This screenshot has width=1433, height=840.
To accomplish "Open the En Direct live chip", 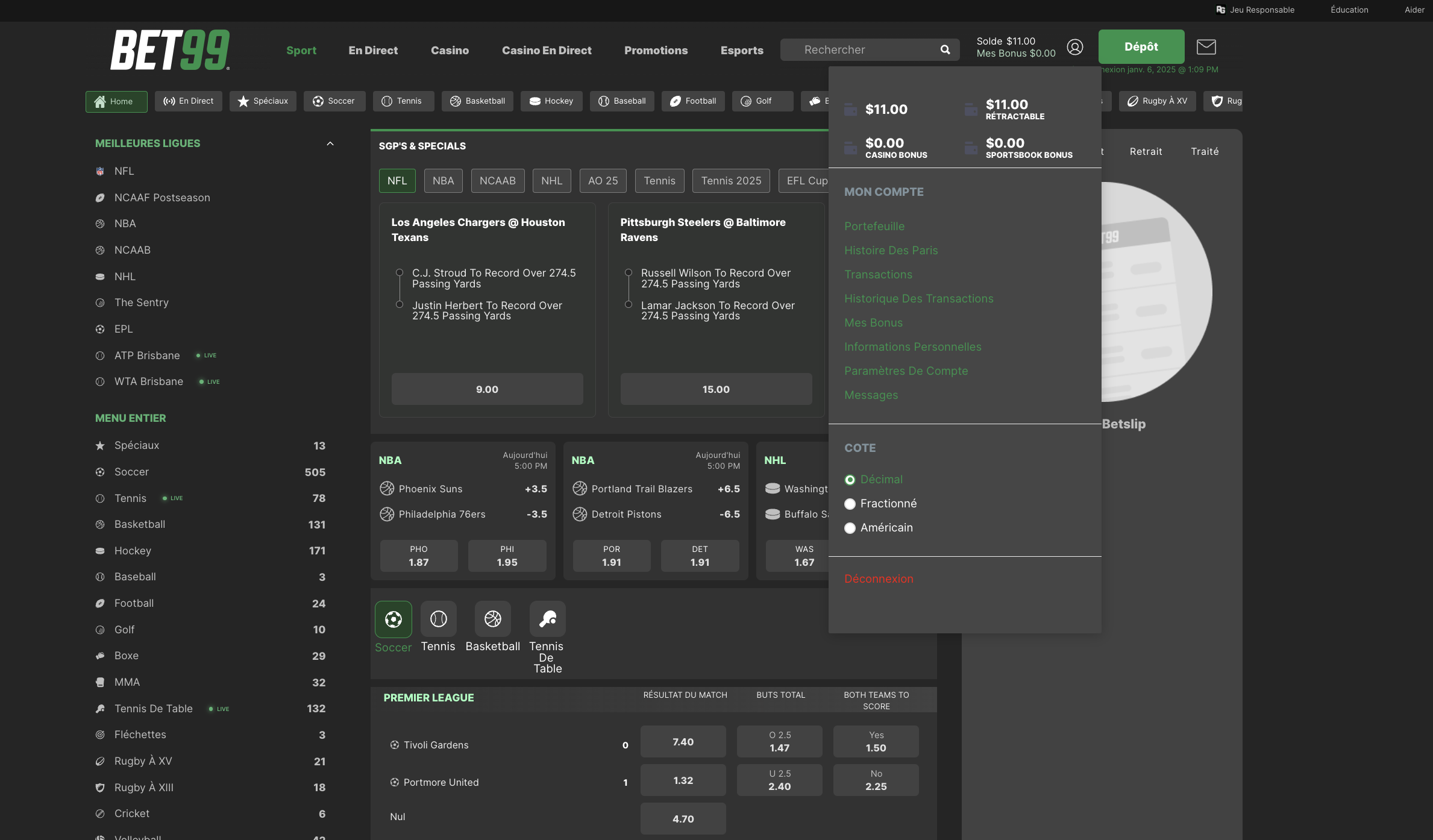I will point(188,101).
